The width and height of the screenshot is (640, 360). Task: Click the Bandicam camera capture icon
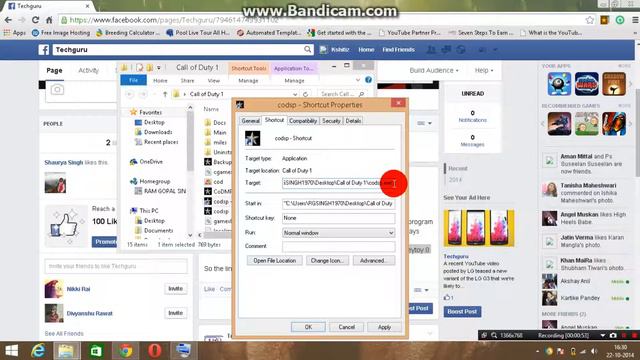coord(613,335)
